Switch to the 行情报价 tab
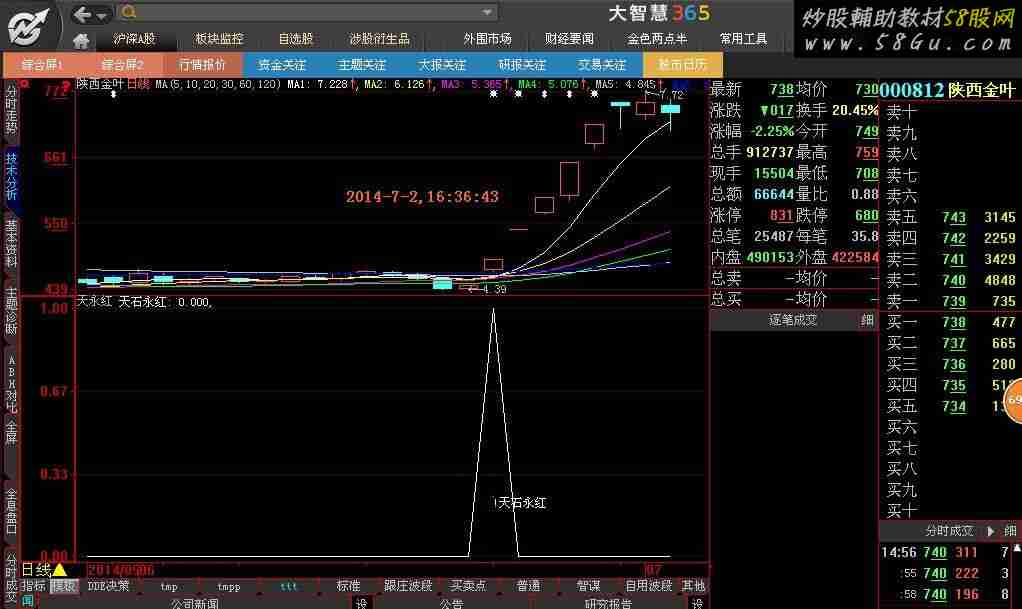The height and width of the screenshot is (609, 1022). click(202, 65)
